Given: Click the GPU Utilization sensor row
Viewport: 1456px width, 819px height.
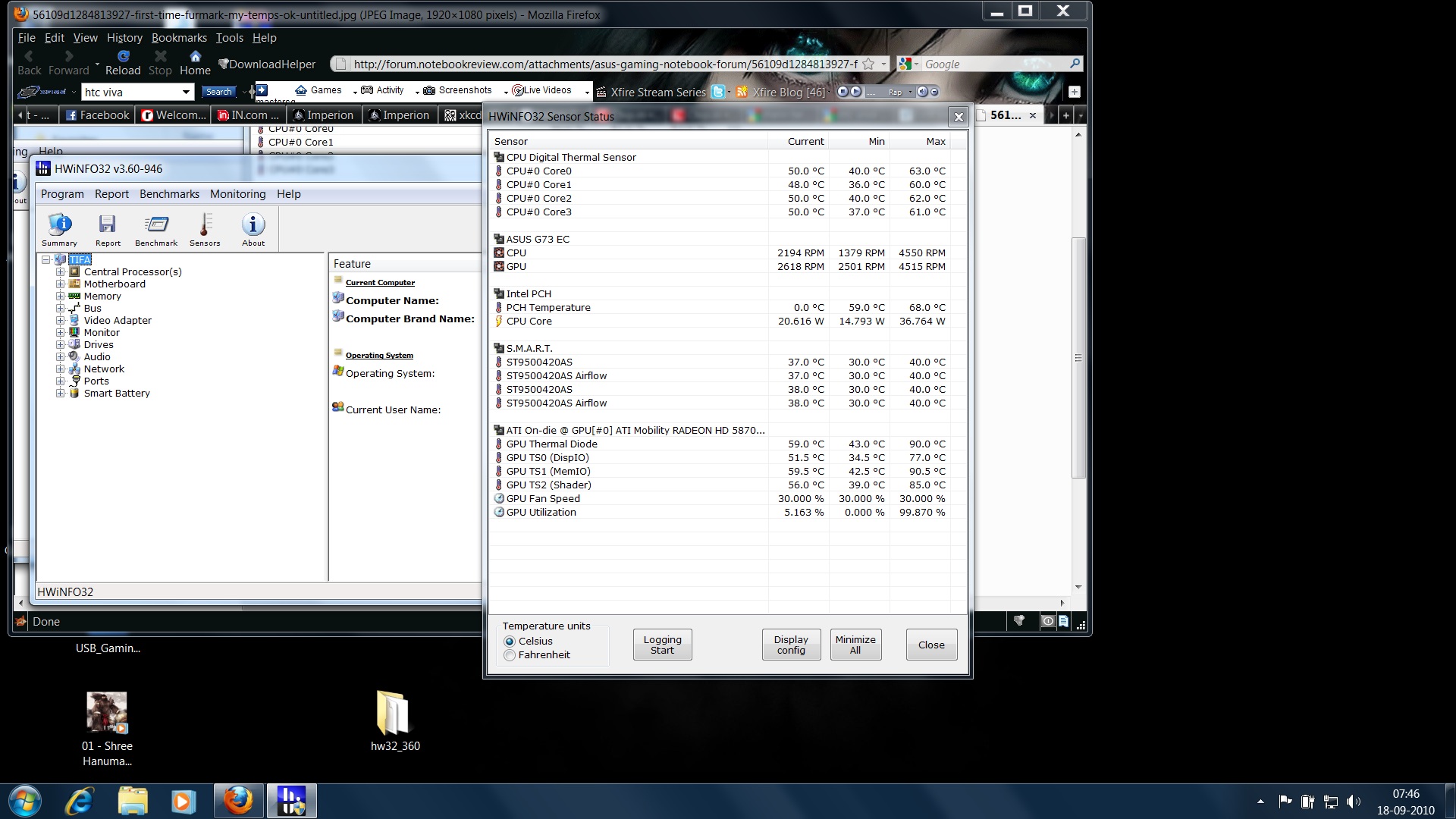Looking at the screenshot, I should pos(720,513).
